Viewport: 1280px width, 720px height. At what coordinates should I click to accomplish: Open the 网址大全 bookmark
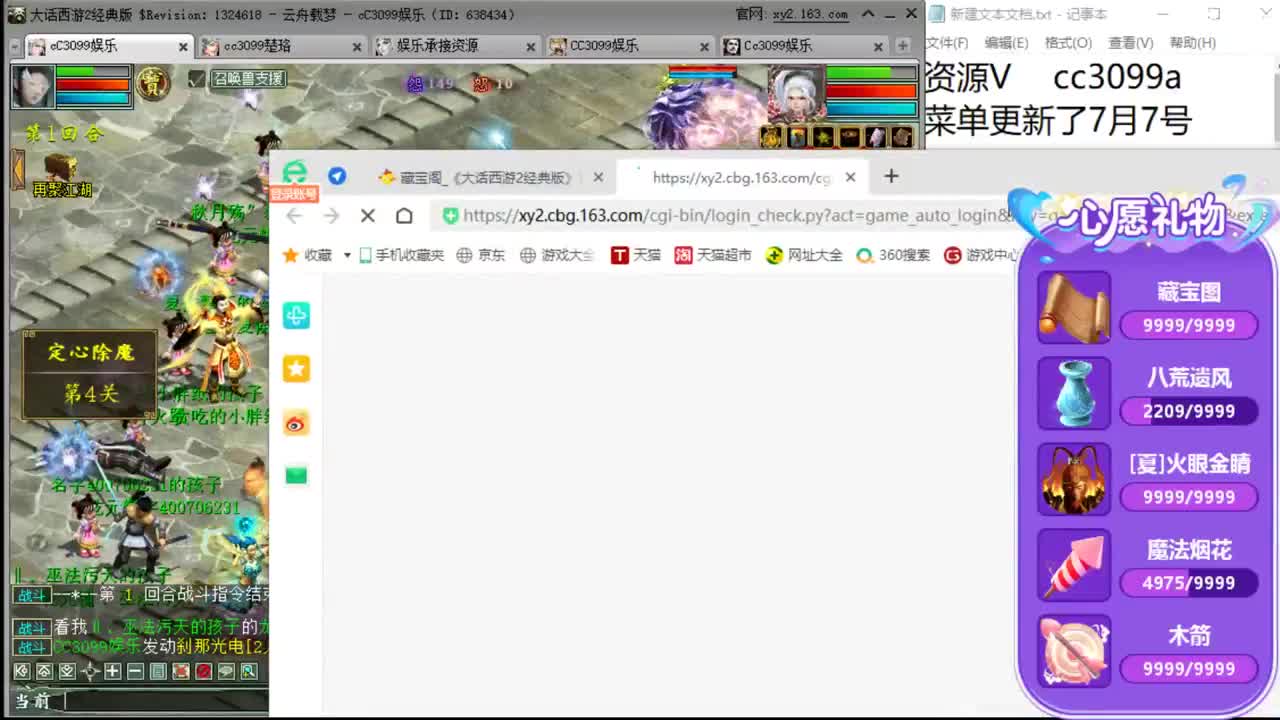coord(804,255)
